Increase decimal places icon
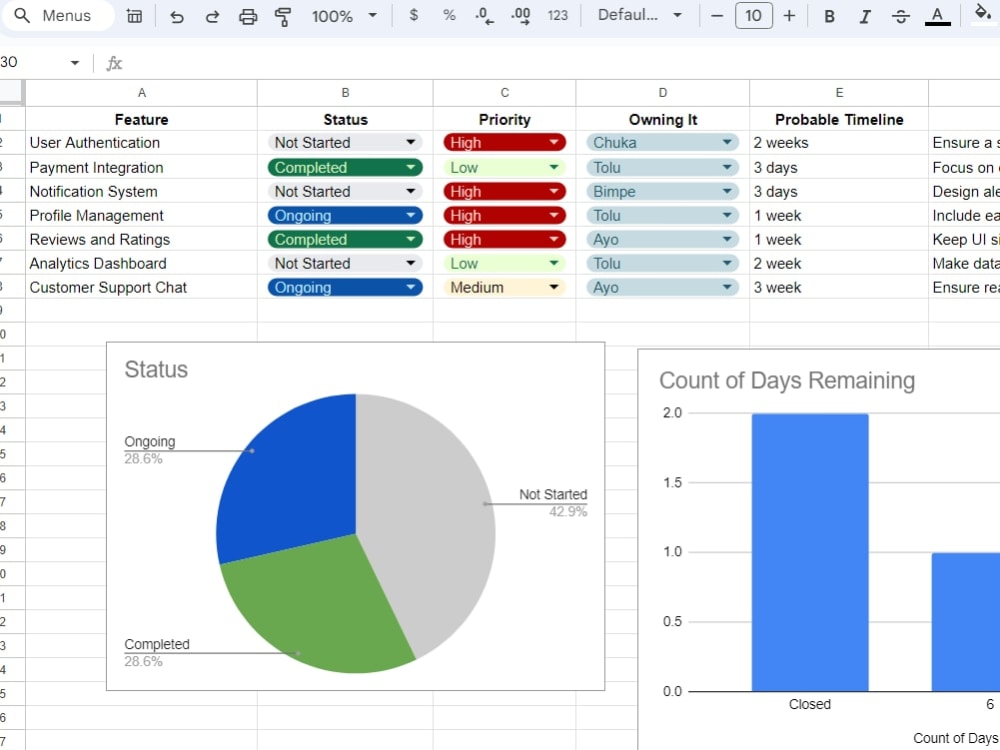The width and height of the screenshot is (1000, 750). pyautogui.click(x=521, y=16)
